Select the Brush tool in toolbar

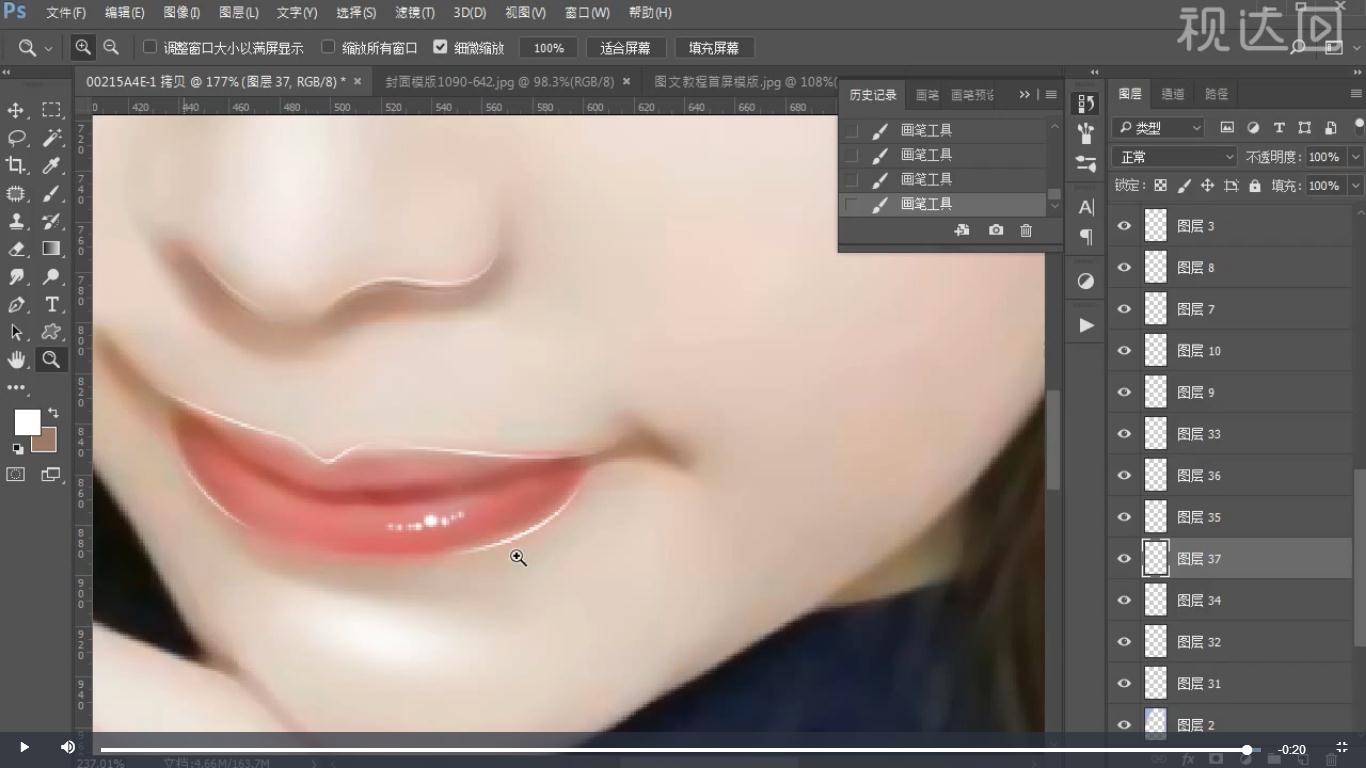point(51,194)
